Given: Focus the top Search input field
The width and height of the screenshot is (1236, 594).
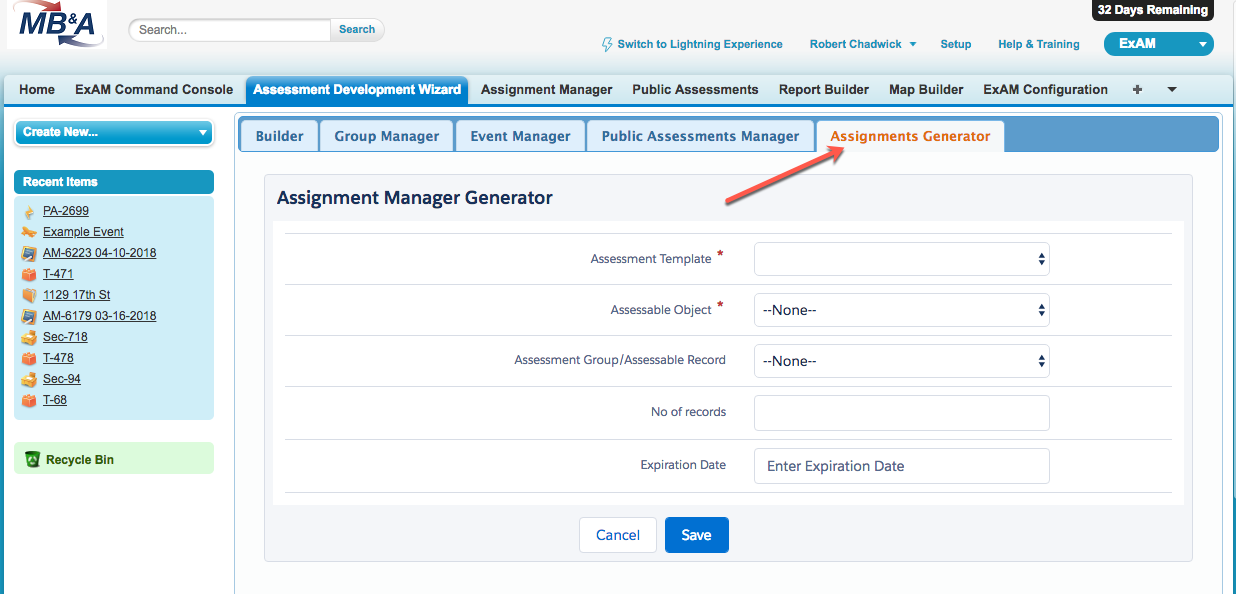Looking at the screenshot, I should 230,30.
